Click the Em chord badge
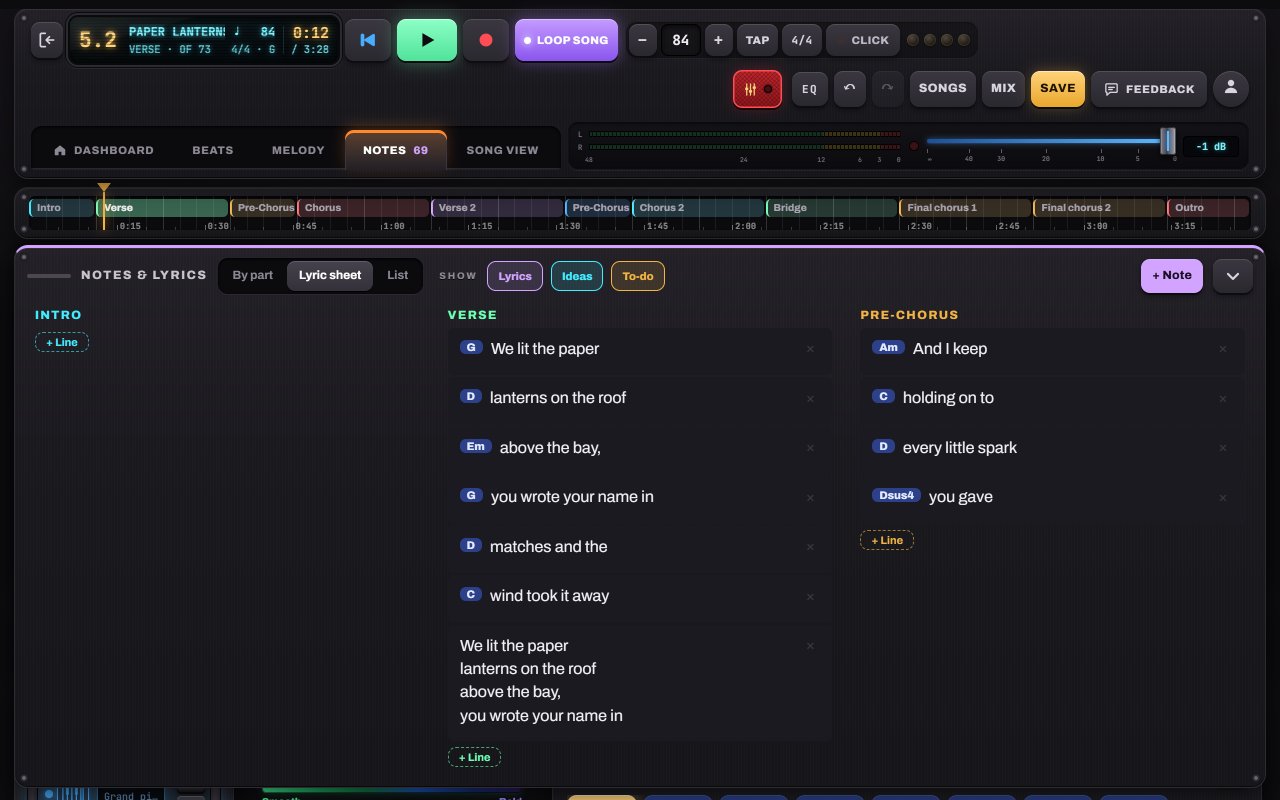 click(x=475, y=446)
